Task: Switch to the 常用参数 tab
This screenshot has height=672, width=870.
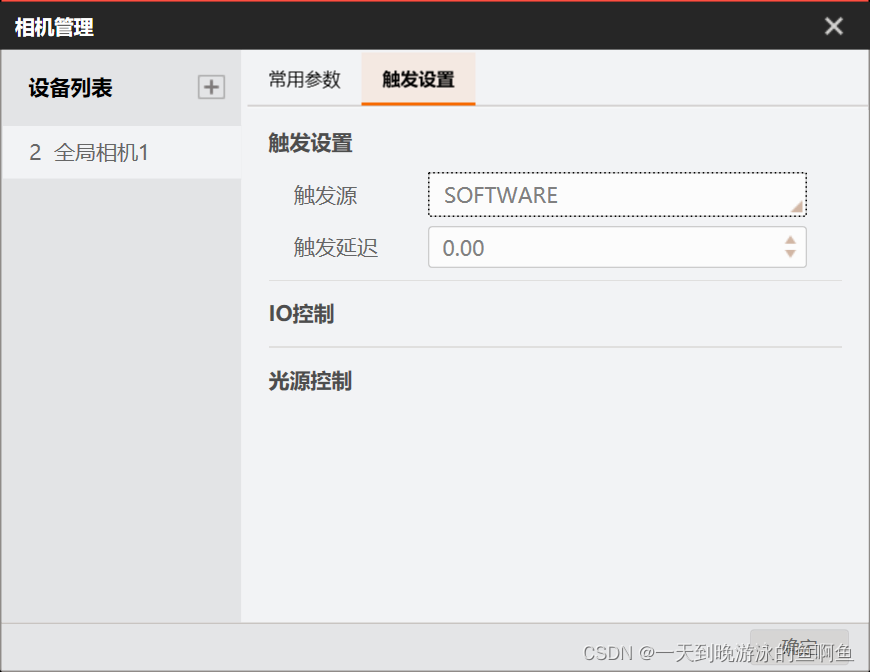Action: tap(304, 79)
